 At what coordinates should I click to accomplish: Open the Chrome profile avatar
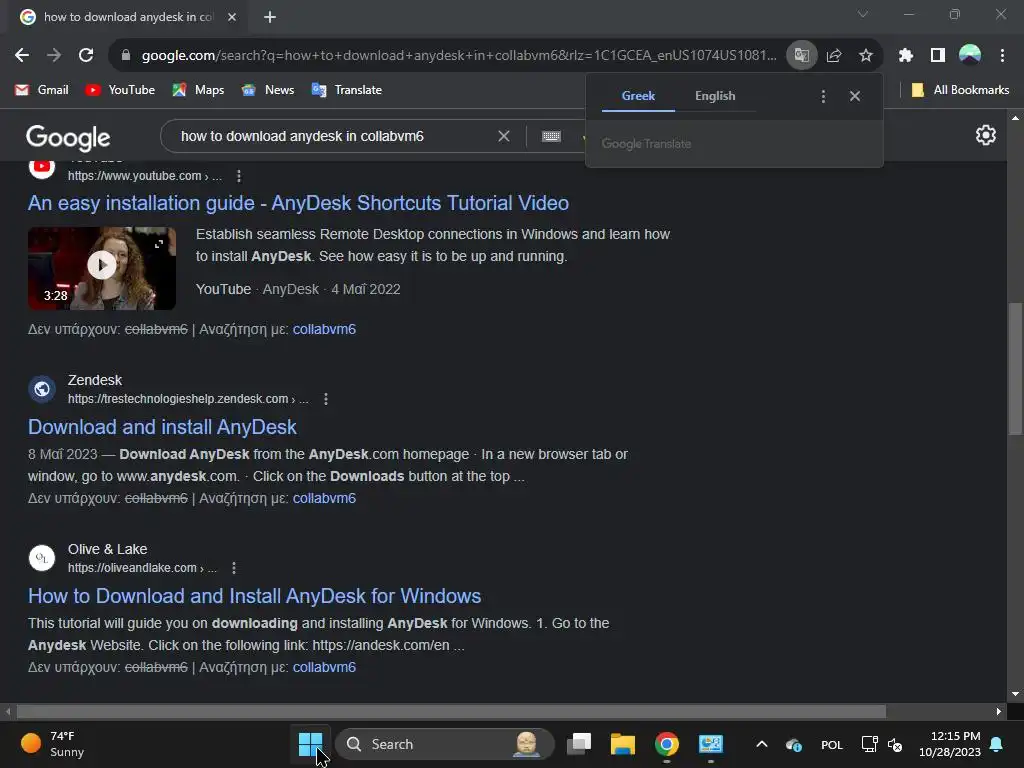[970, 55]
